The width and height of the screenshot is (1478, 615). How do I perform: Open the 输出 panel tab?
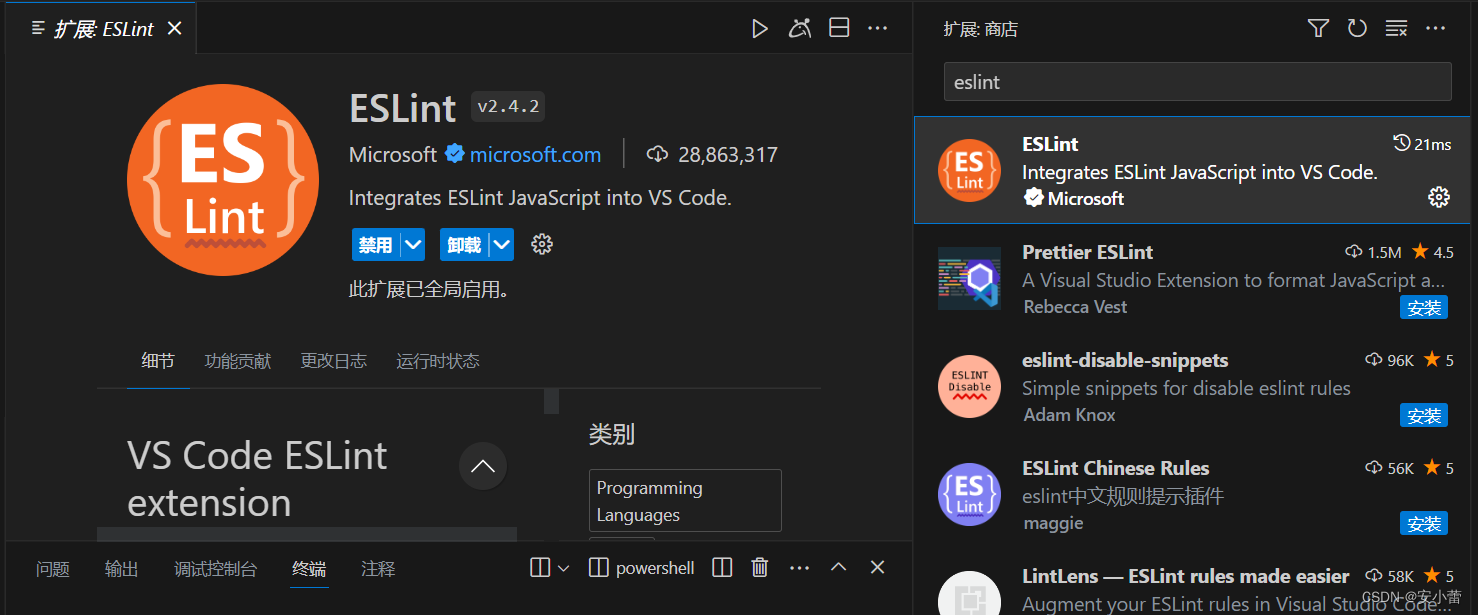coord(122,569)
